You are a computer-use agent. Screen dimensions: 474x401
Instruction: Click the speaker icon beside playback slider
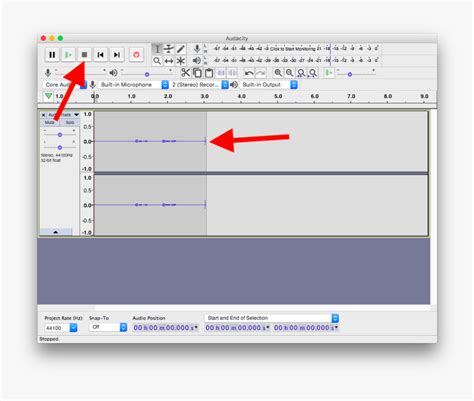pyautogui.click(x=113, y=73)
